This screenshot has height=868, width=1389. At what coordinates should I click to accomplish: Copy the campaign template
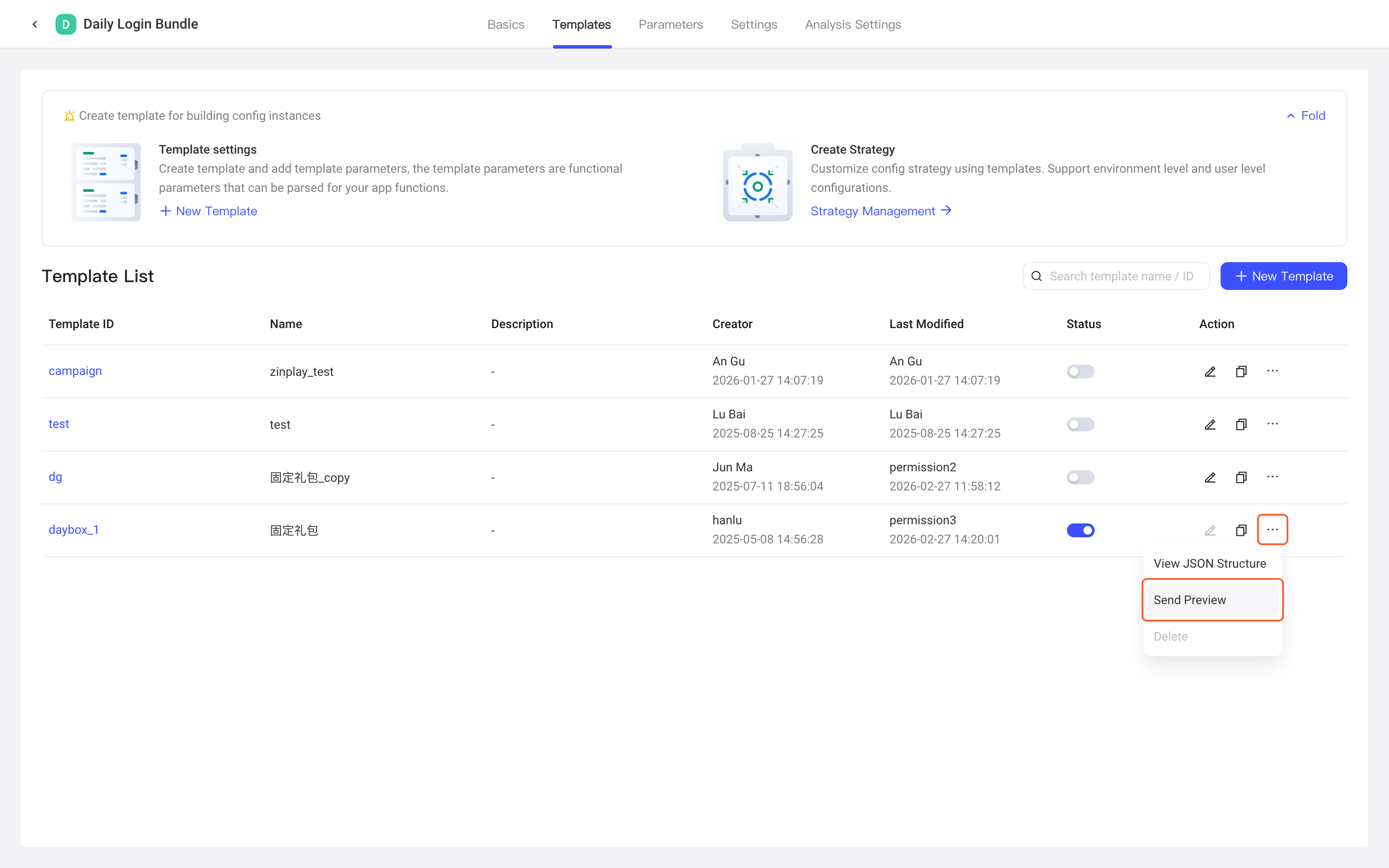(x=1241, y=372)
